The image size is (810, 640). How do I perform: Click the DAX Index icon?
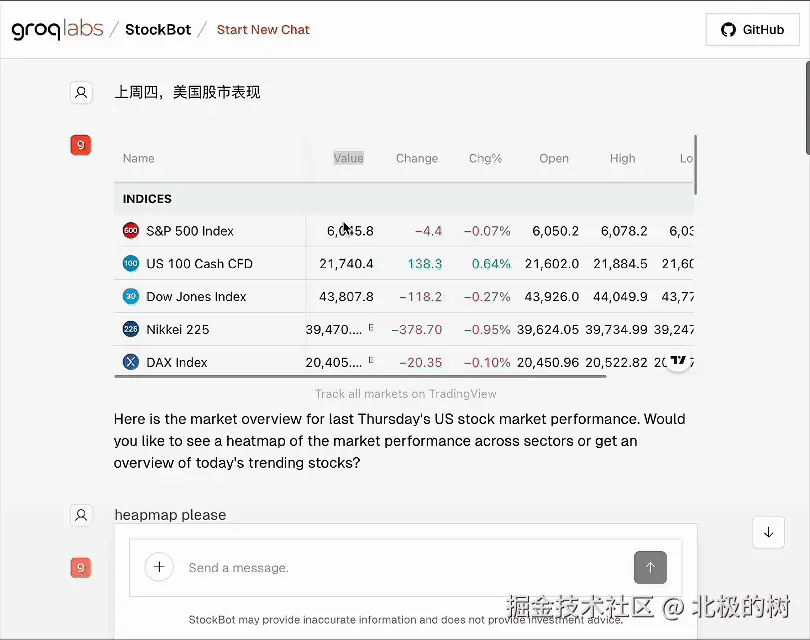pos(131,362)
